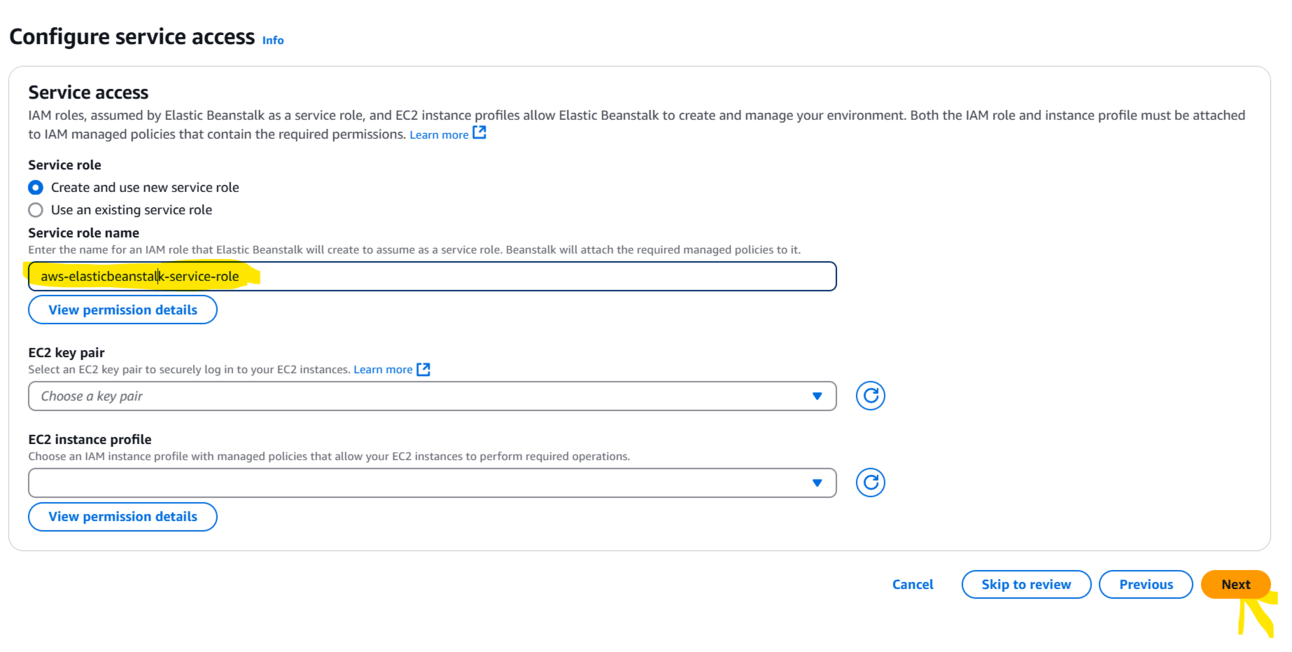Click the Service role label above the radio options

(x=64, y=165)
